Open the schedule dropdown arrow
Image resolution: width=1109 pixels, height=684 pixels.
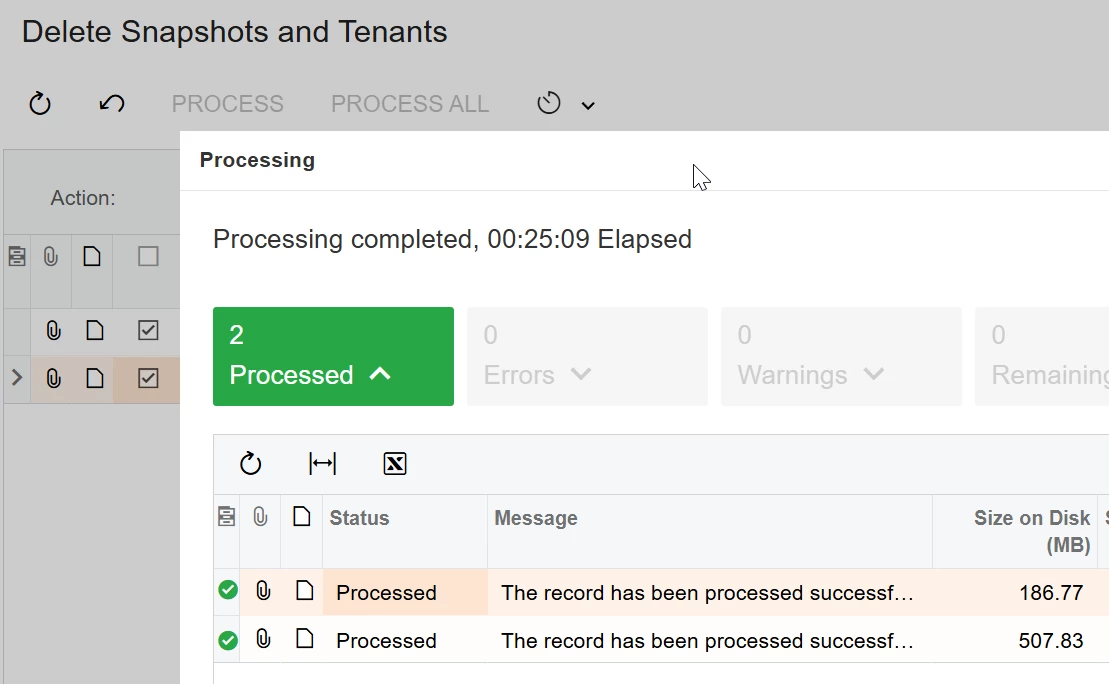tap(588, 105)
